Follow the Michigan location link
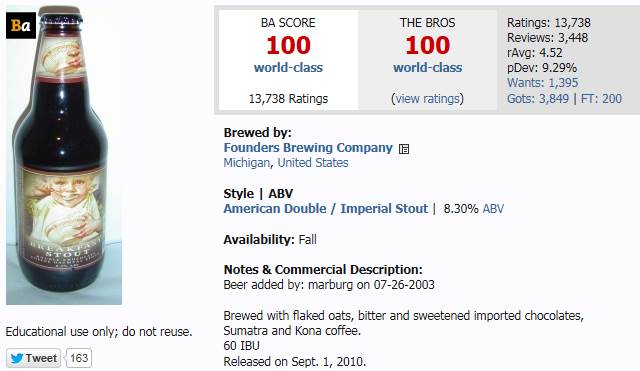Viewport: 640px width, 371px height. [x=247, y=163]
